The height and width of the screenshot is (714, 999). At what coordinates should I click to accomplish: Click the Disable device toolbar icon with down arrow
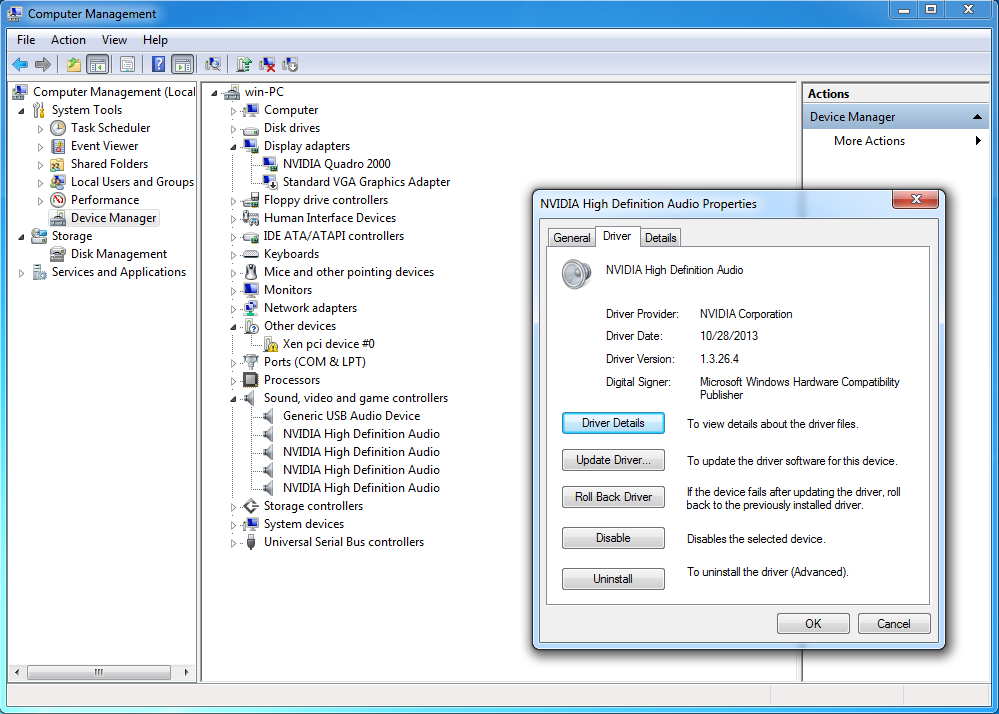pyautogui.click(x=290, y=64)
